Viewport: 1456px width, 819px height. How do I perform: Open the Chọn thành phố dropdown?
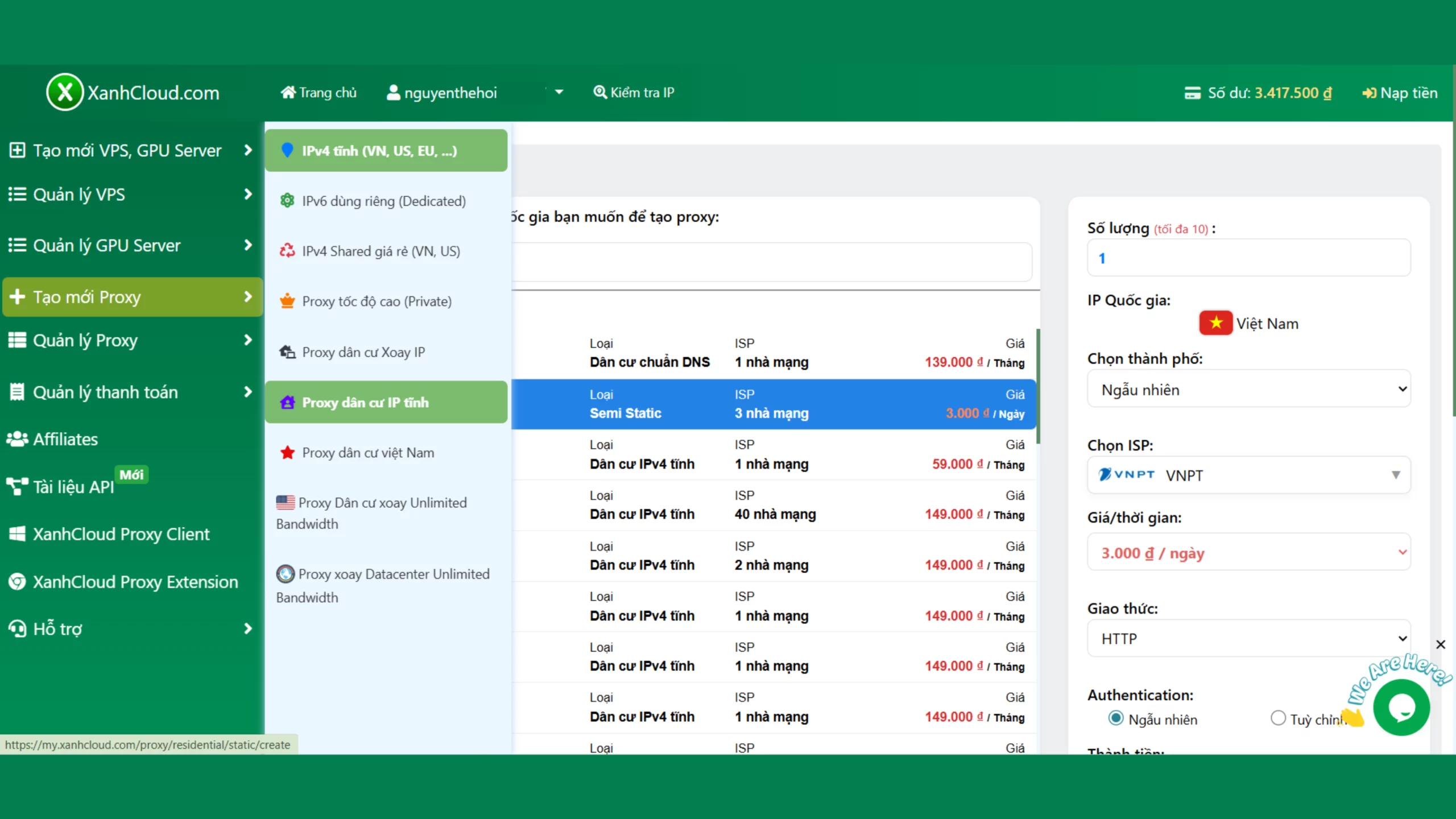point(1248,390)
